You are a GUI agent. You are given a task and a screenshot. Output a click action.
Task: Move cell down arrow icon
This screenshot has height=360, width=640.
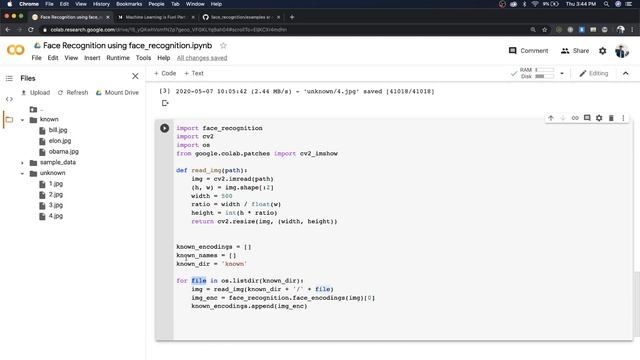(x=562, y=118)
